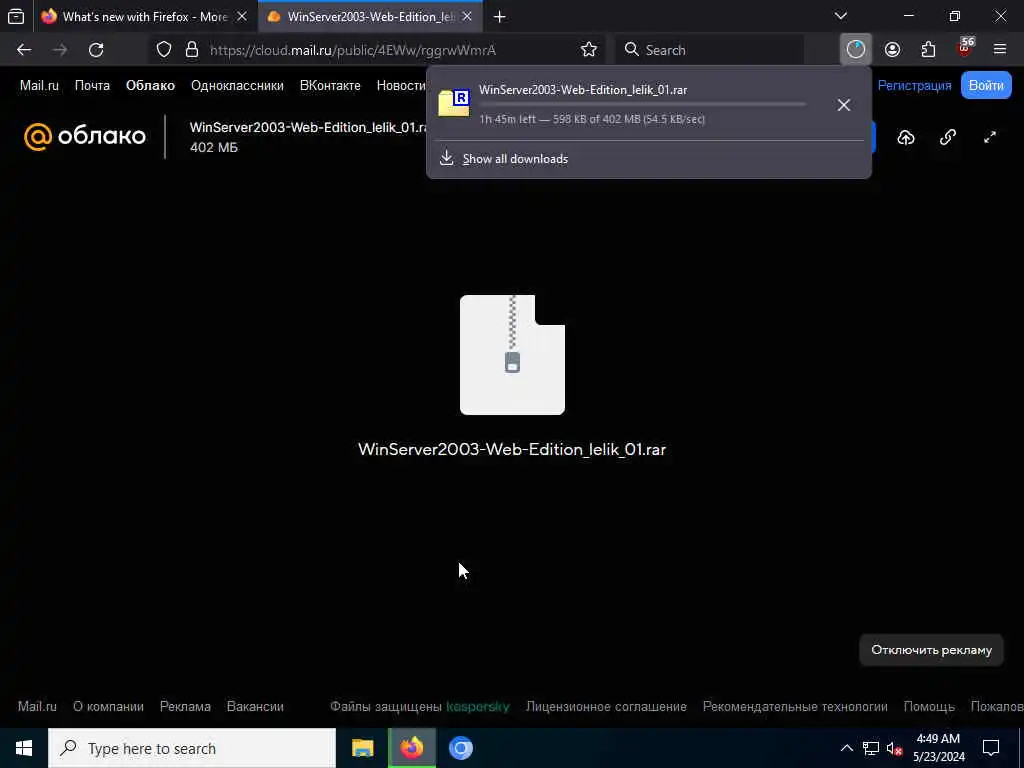Open File Explorer from taskbar
The height and width of the screenshot is (768, 1024).
[362, 748]
